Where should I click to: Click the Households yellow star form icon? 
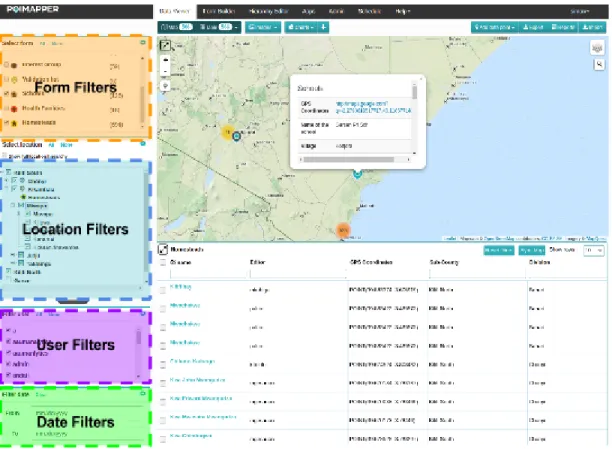click(x=14, y=123)
